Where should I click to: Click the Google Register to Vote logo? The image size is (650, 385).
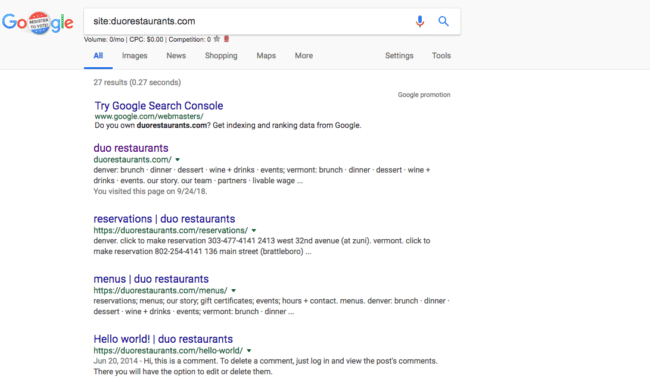38,22
